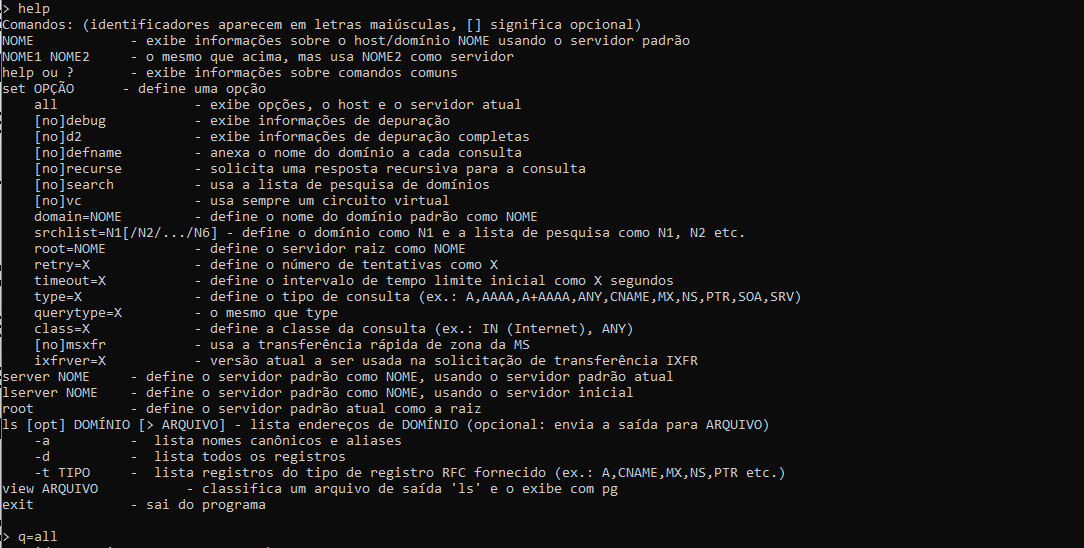Click the 'timeout=X' option line
Image resolution: width=1084 pixels, height=548 pixels.
70,280
